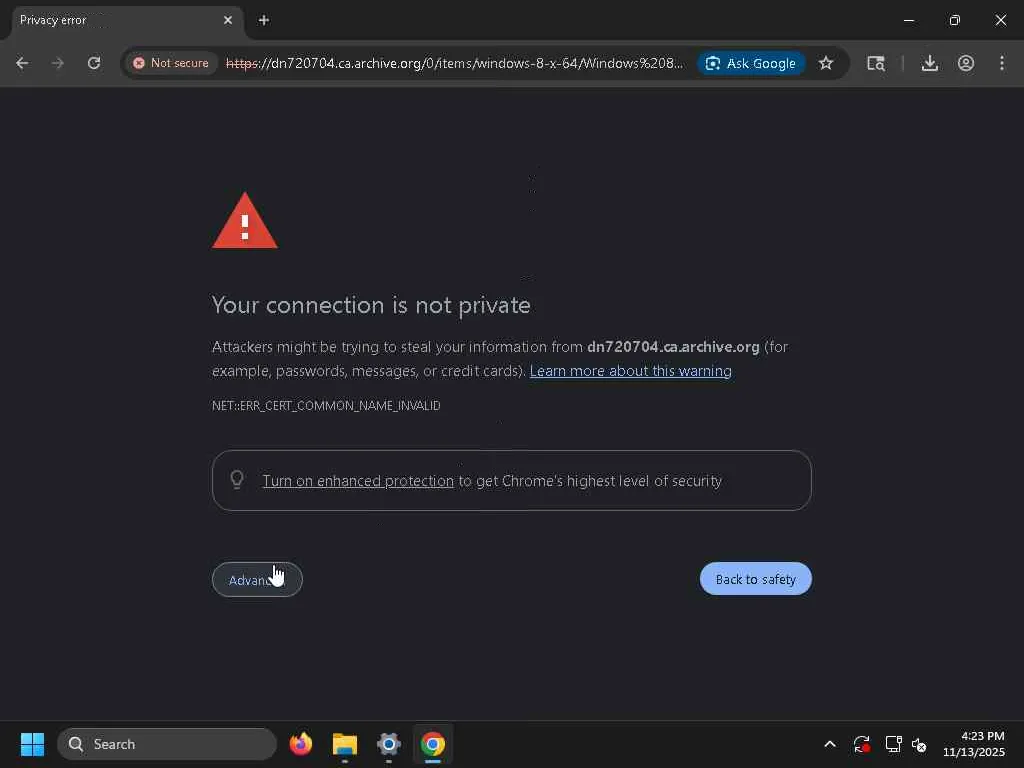Viewport: 1024px width, 768px height.
Task: Click the Back to safety button
Action: pos(756,579)
